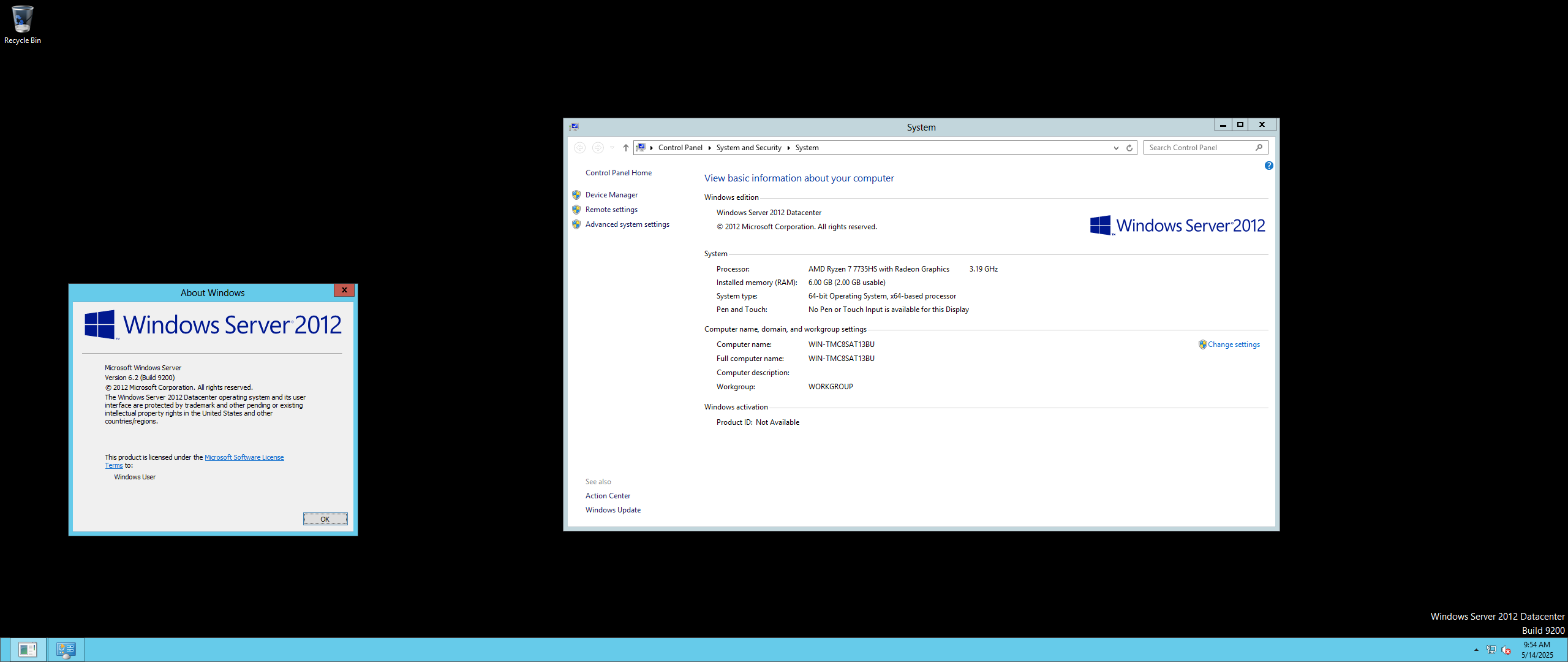
Task: Click the Computer name value WIN-TMC8SAT13BU
Action: pyautogui.click(x=841, y=344)
